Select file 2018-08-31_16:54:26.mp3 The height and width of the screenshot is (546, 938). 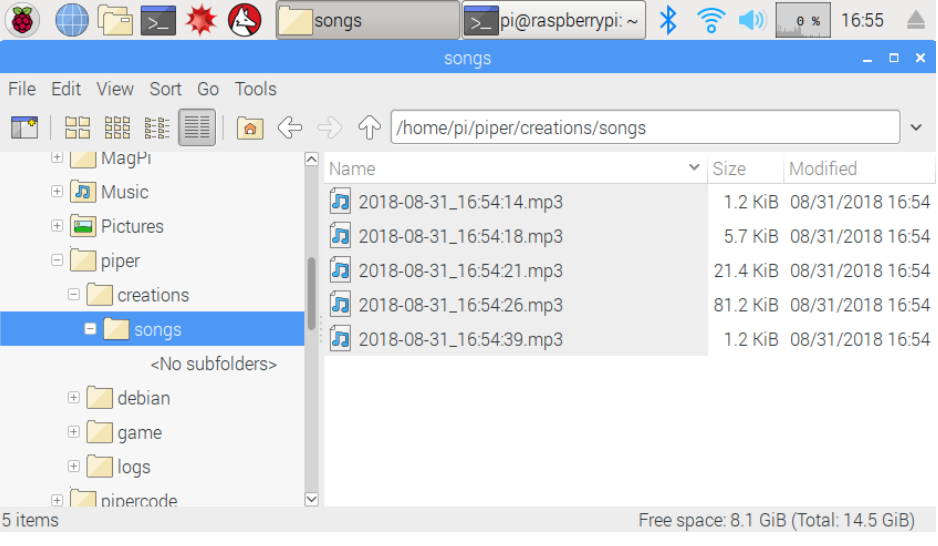(461, 305)
